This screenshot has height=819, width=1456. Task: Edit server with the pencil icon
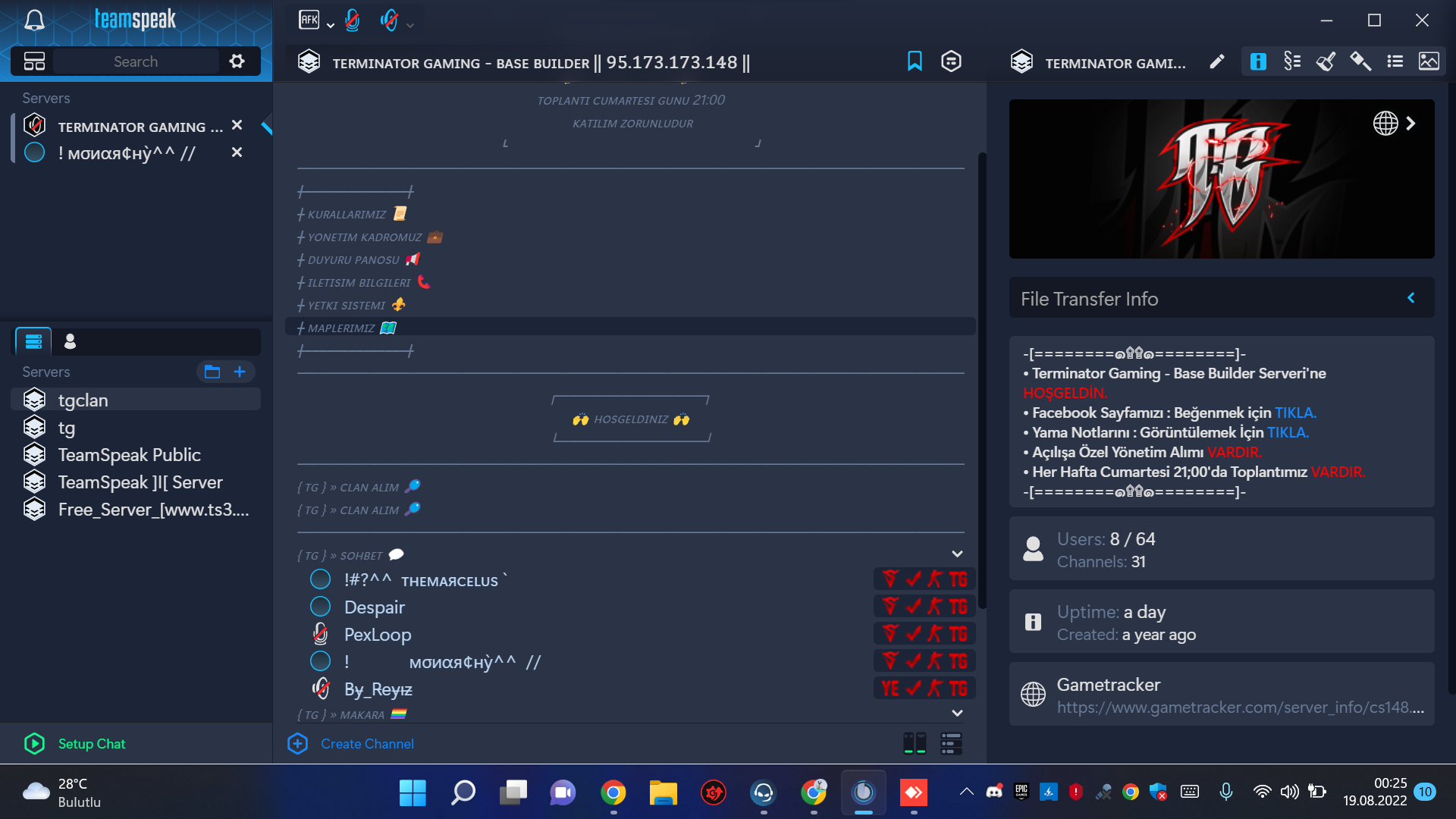1216,62
